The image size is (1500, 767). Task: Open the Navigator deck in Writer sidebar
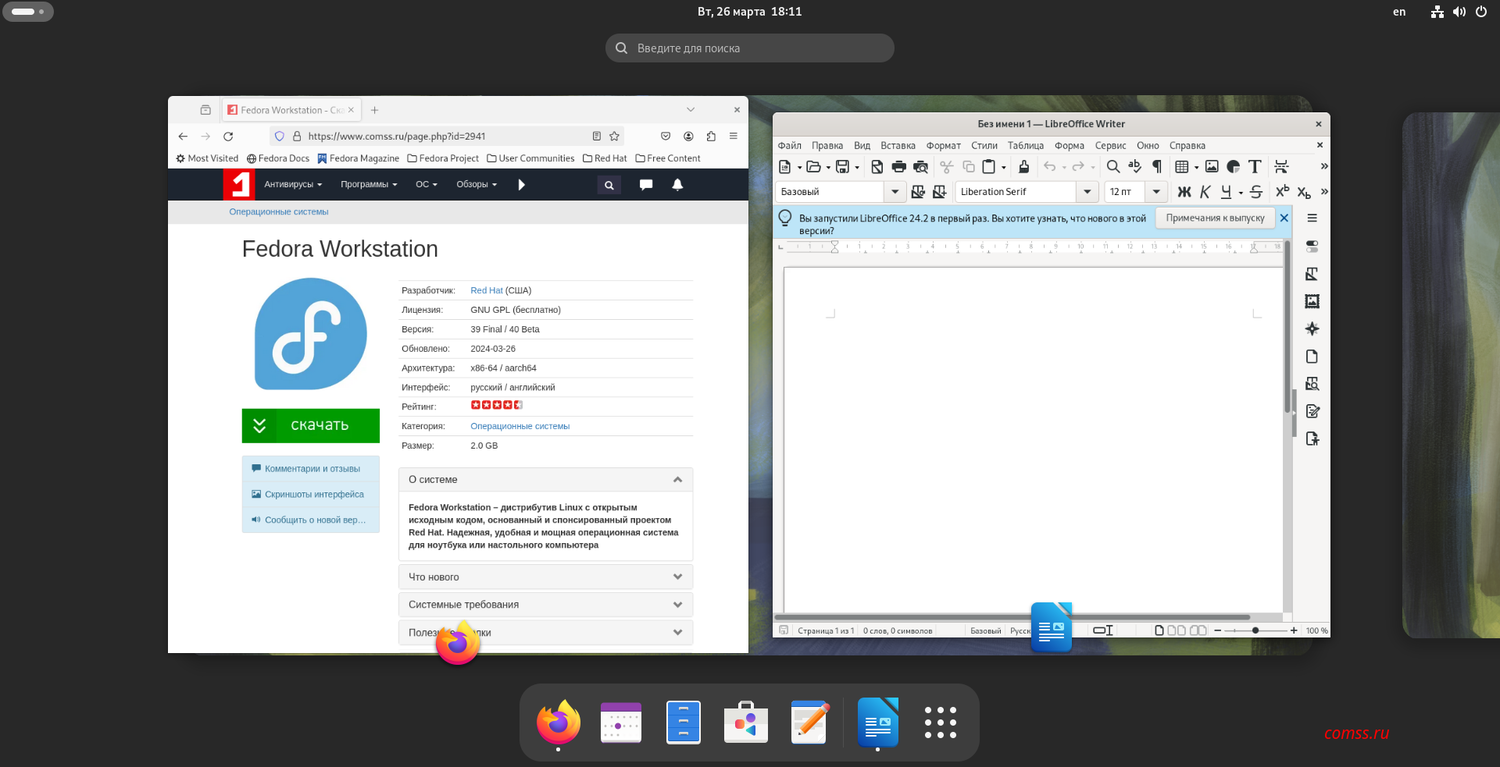(1313, 329)
